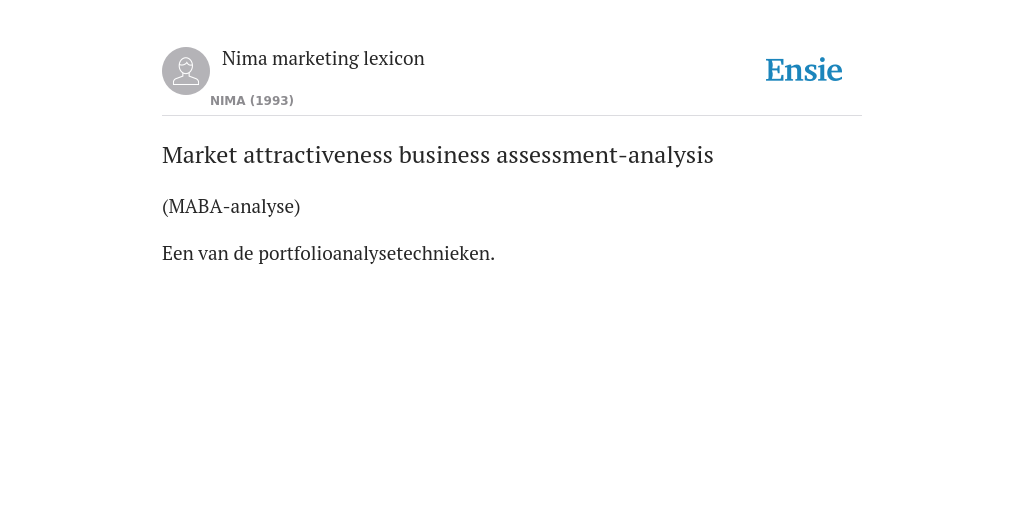
Task: Open the blue Ensie logo
Action: [804, 70]
